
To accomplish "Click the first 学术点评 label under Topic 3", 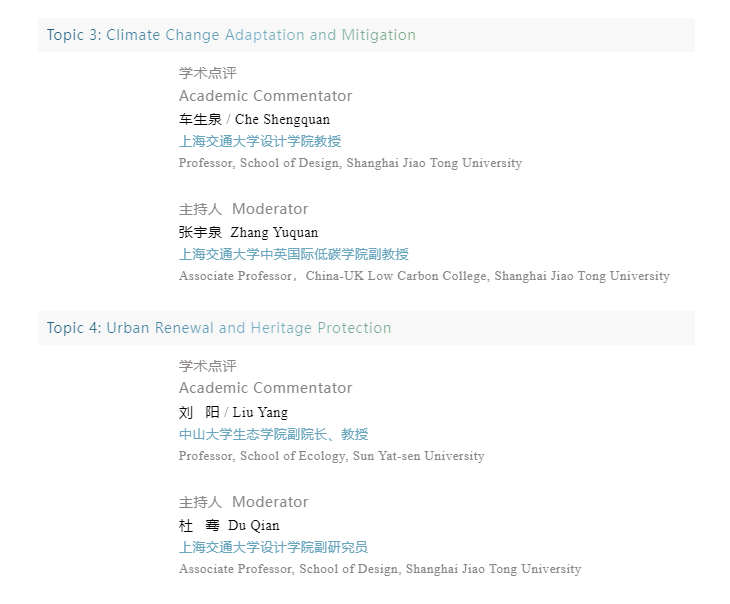I will pos(208,73).
